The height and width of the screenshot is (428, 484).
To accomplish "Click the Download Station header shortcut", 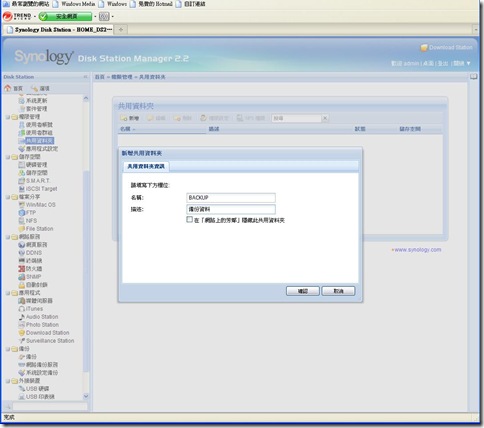I will [x=447, y=47].
